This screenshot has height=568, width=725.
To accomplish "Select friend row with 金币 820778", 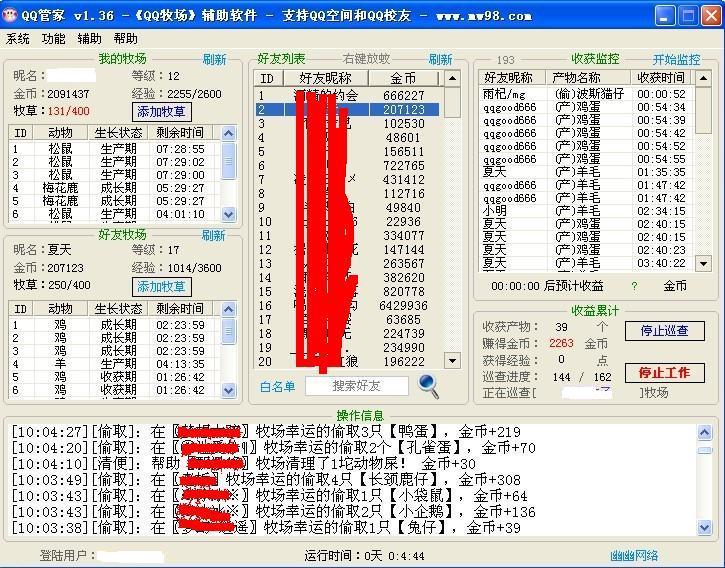I will point(347,292).
